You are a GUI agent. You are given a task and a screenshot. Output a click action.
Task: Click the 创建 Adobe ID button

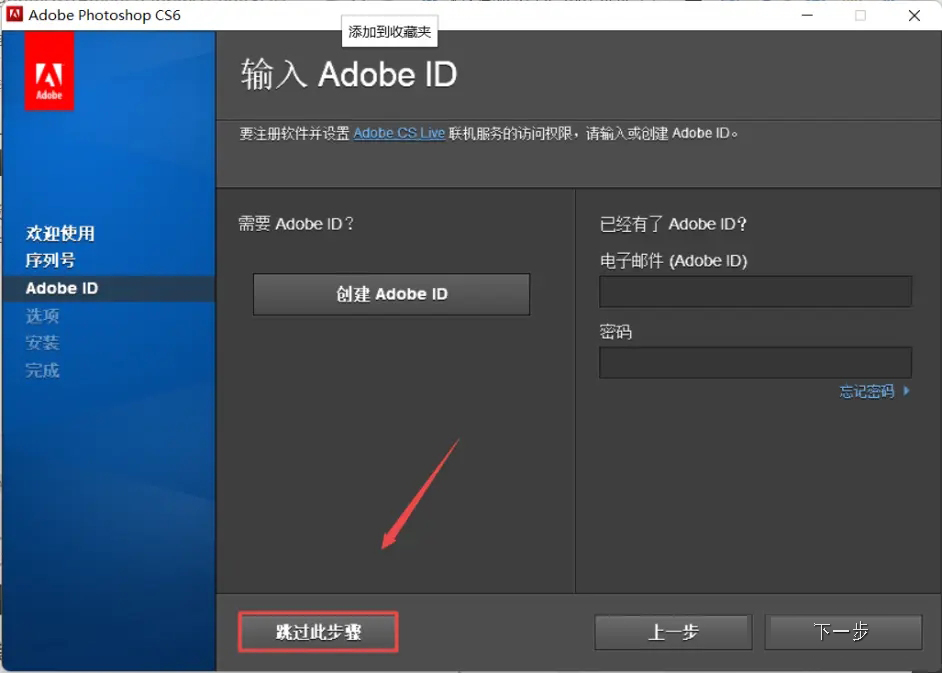[391, 294]
